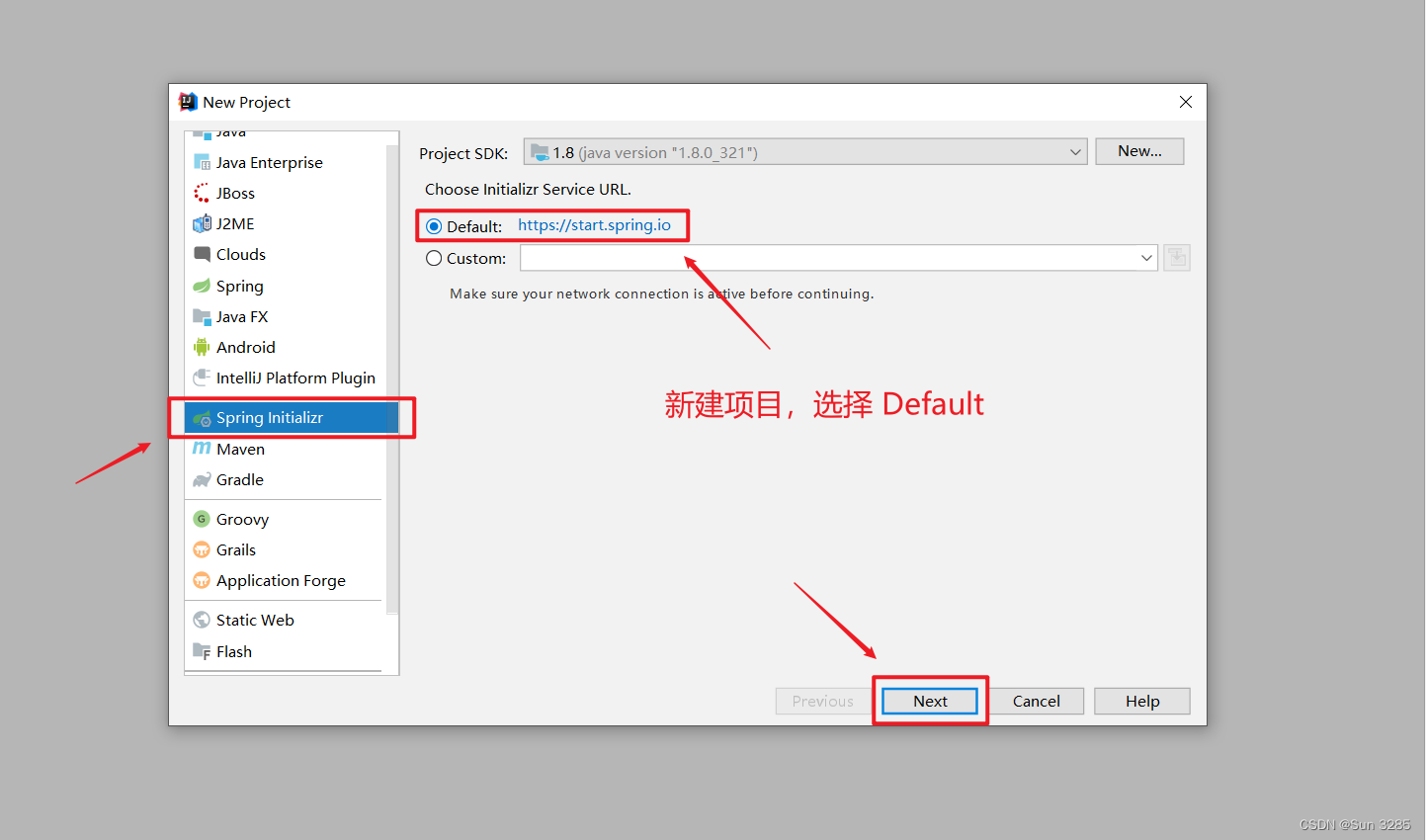Click the project type list scrollbar
The width and height of the screenshot is (1426, 840).
point(392,379)
